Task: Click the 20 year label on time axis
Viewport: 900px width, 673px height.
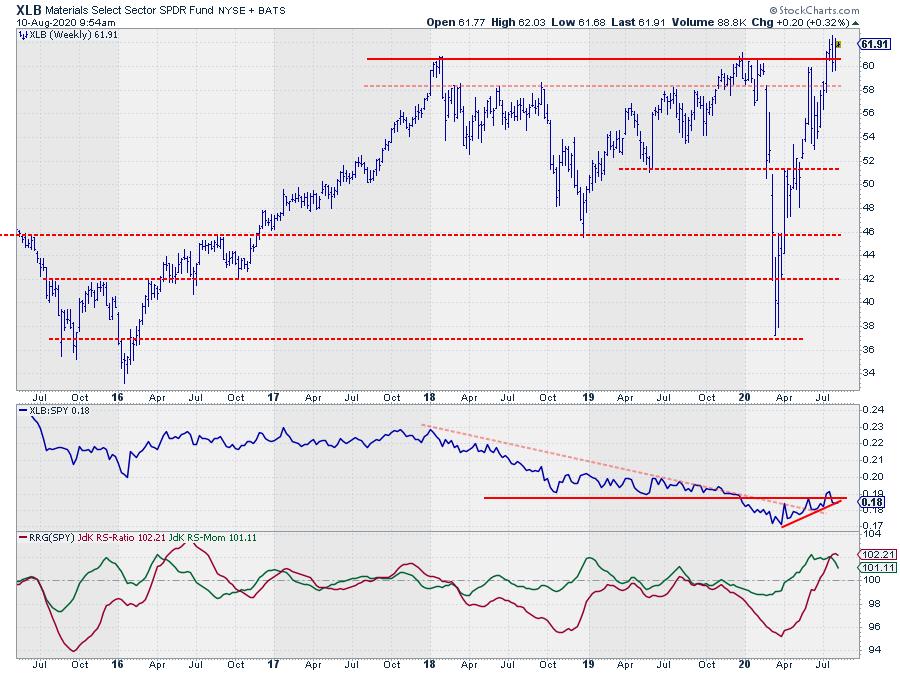Action: pyautogui.click(x=743, y=396)
